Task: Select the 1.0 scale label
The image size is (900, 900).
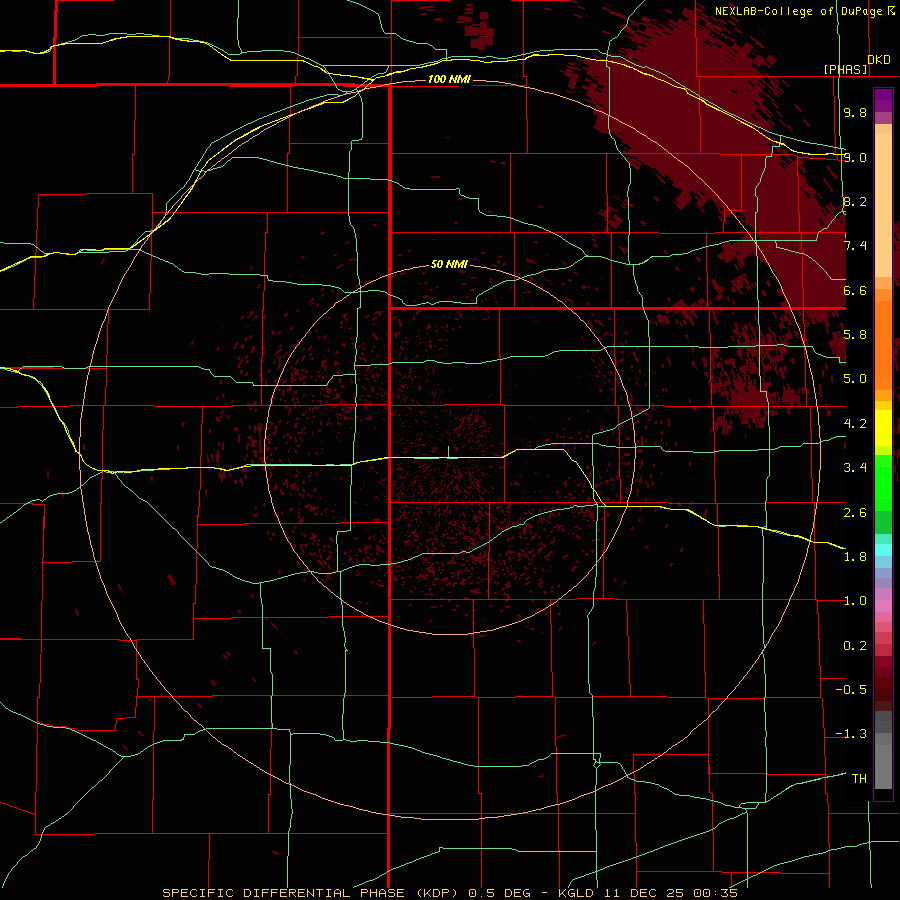Action: (855, 601)
